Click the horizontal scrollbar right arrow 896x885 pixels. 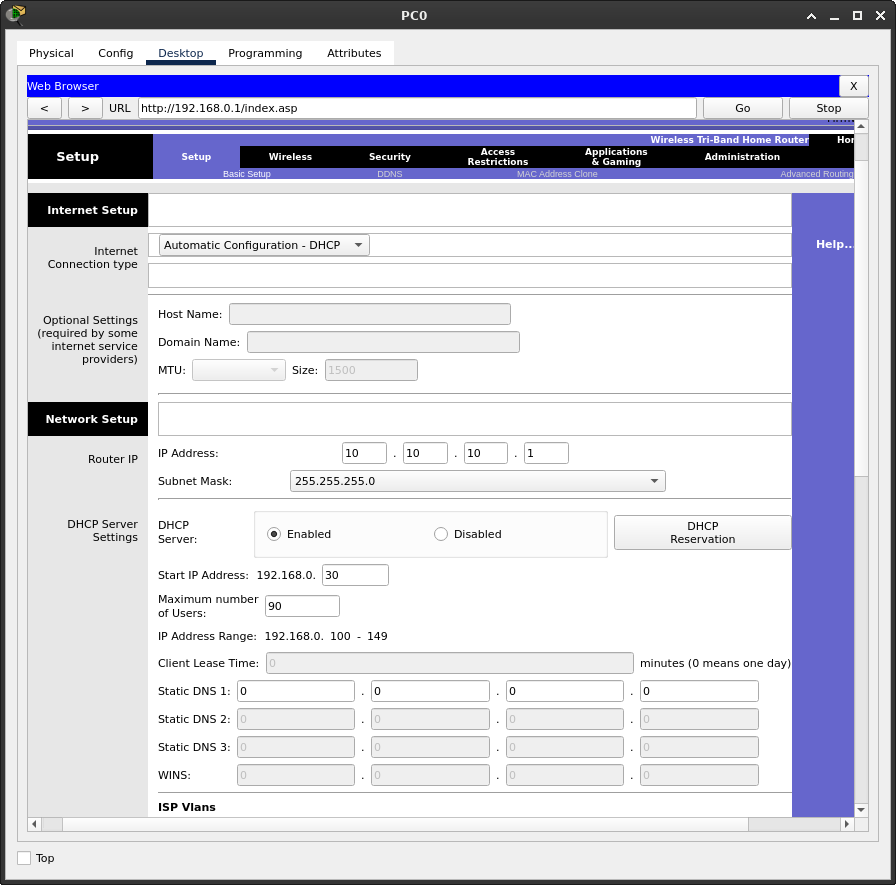tap(847, 824)
